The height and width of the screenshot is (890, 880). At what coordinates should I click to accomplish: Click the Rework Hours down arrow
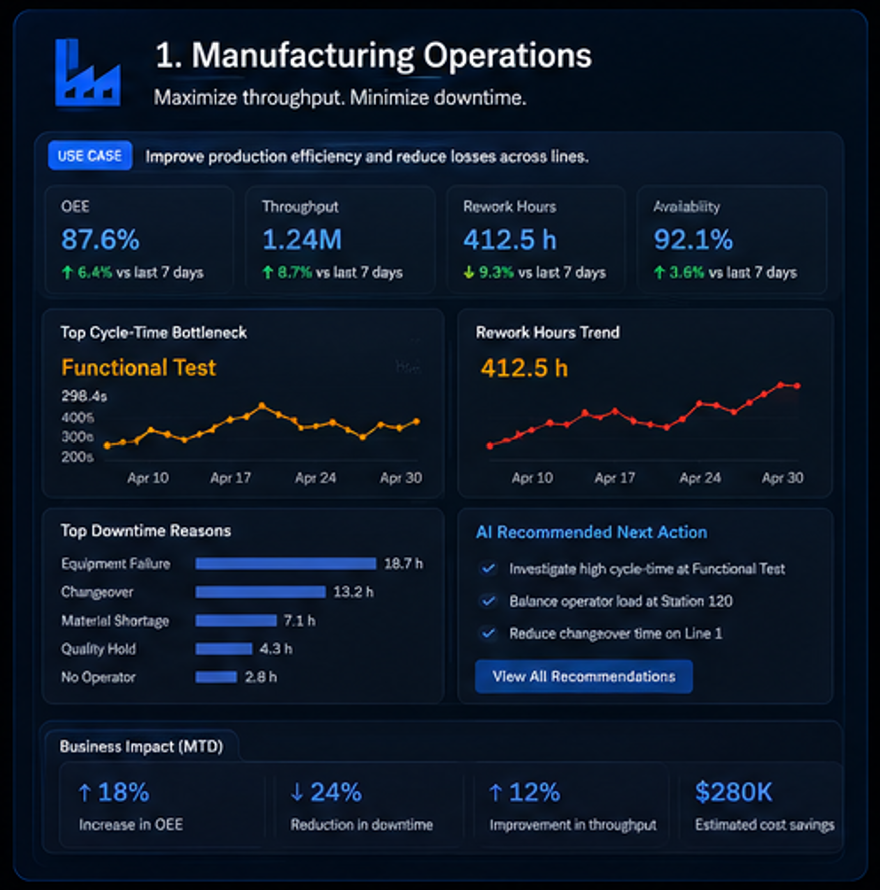point(468,272)
